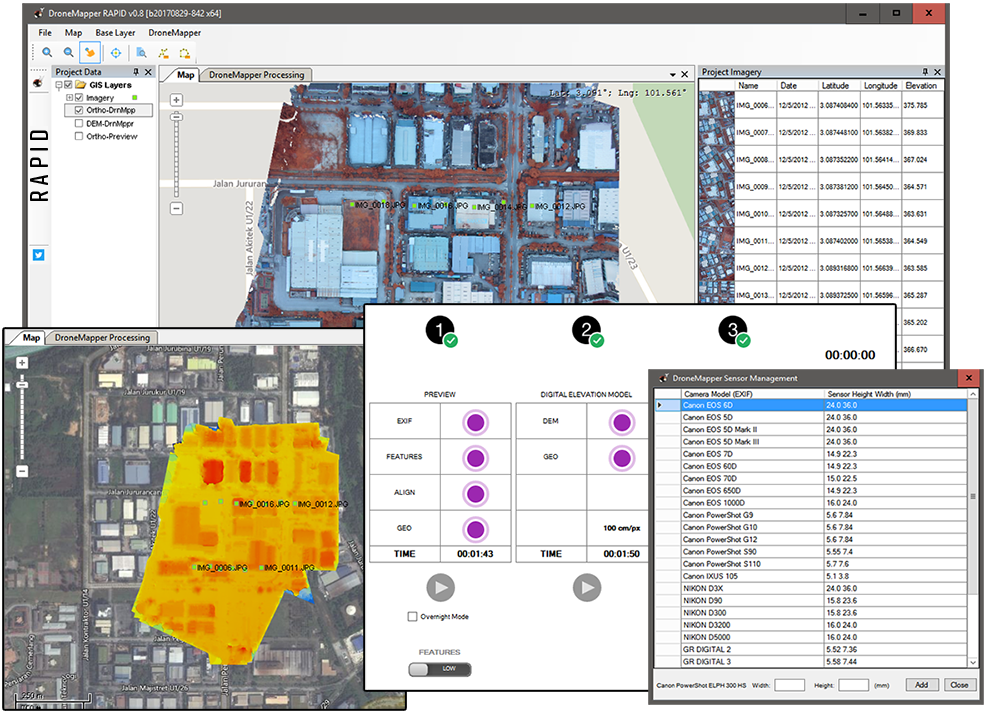
Task: Expand the Imagery tree node
Action: [x=69, y=98]
